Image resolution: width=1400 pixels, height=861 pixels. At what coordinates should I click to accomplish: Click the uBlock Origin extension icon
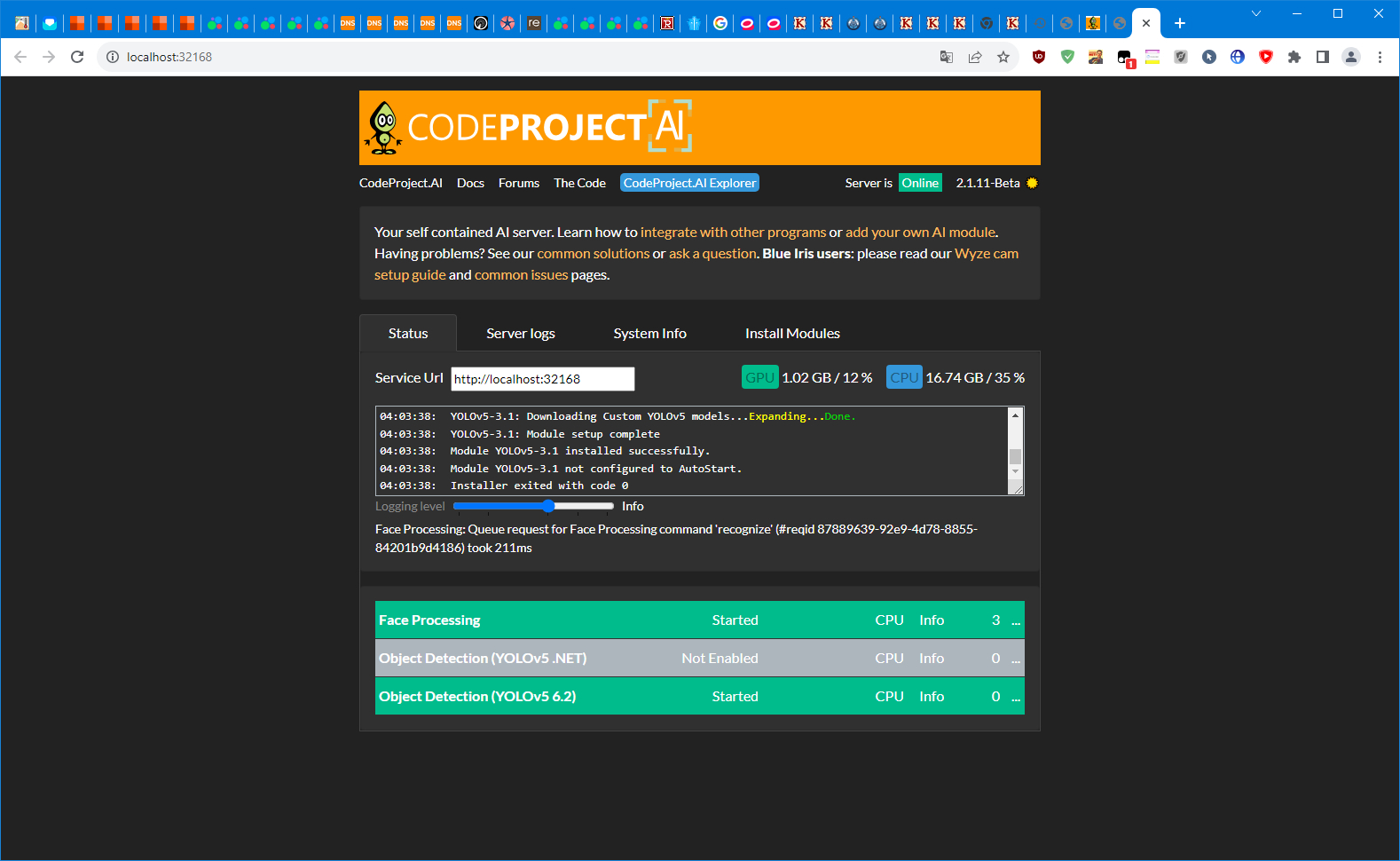pos(1039,57)
